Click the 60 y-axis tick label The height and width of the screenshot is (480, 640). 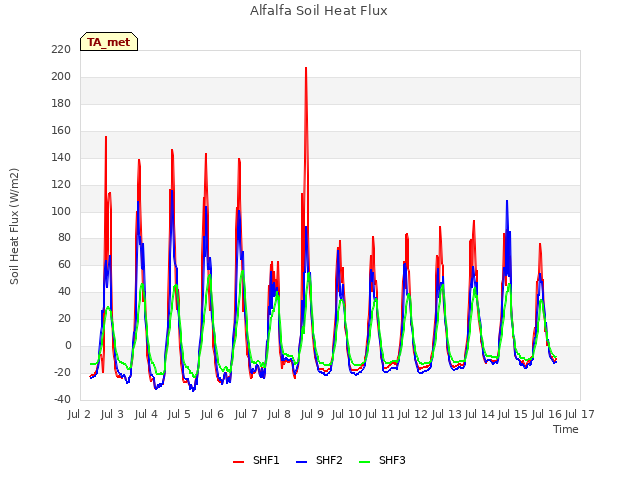tap(64, 264)
